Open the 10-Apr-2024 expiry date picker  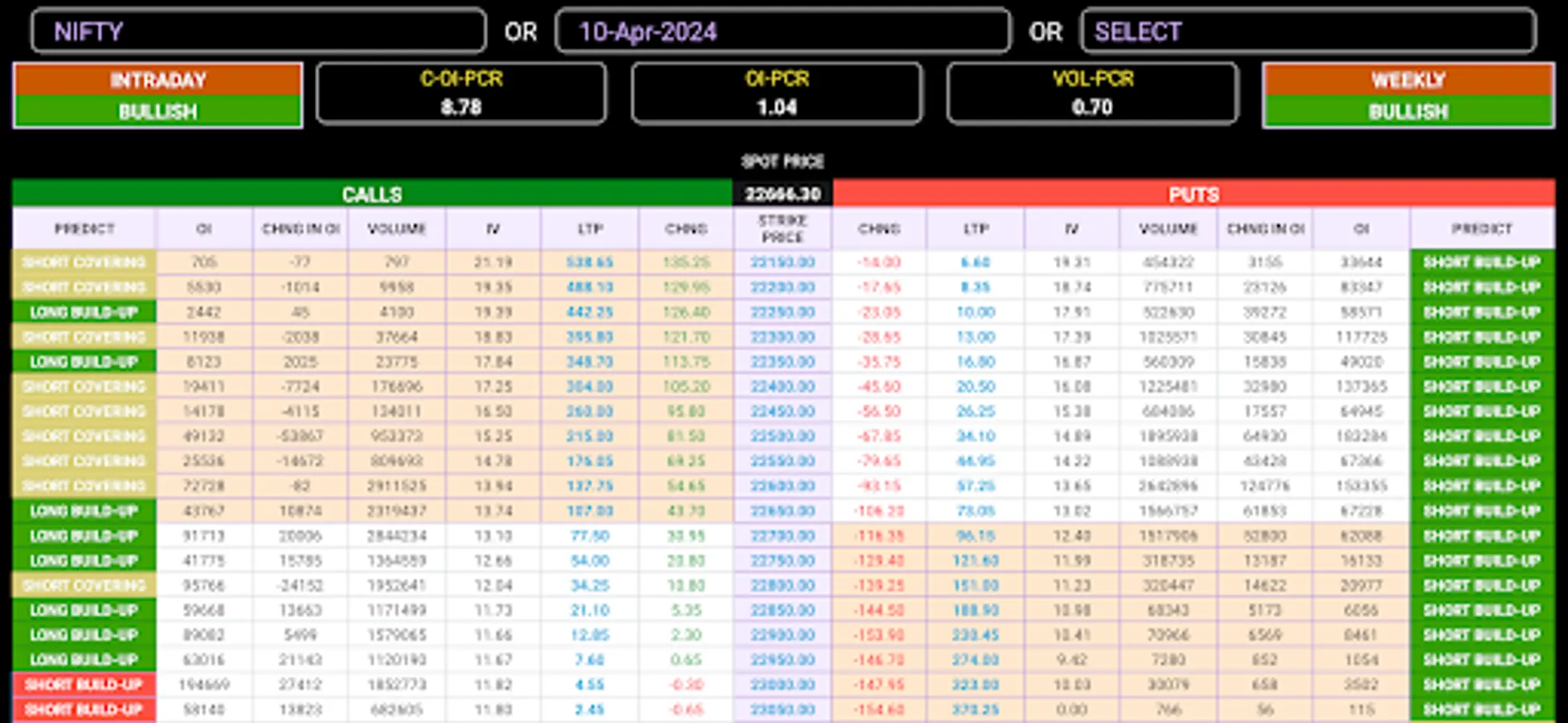coord(783,32)
